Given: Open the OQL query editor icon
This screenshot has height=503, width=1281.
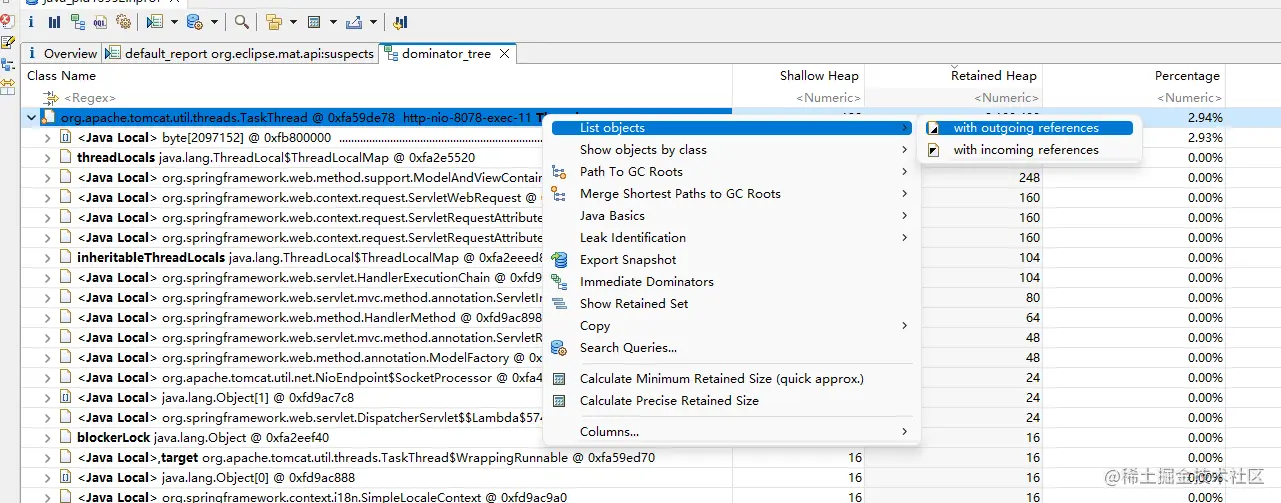Looking at the screenshot, I should pos(100,21).
